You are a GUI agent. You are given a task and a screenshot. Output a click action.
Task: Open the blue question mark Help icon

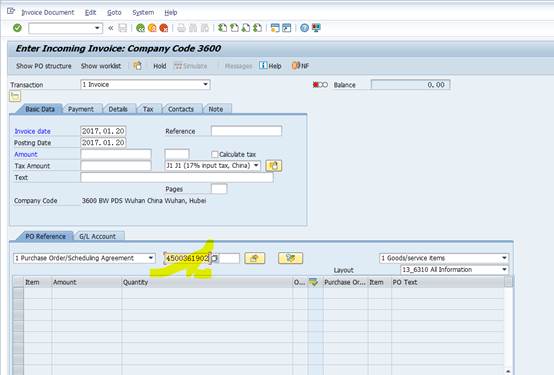coord(304,28)
